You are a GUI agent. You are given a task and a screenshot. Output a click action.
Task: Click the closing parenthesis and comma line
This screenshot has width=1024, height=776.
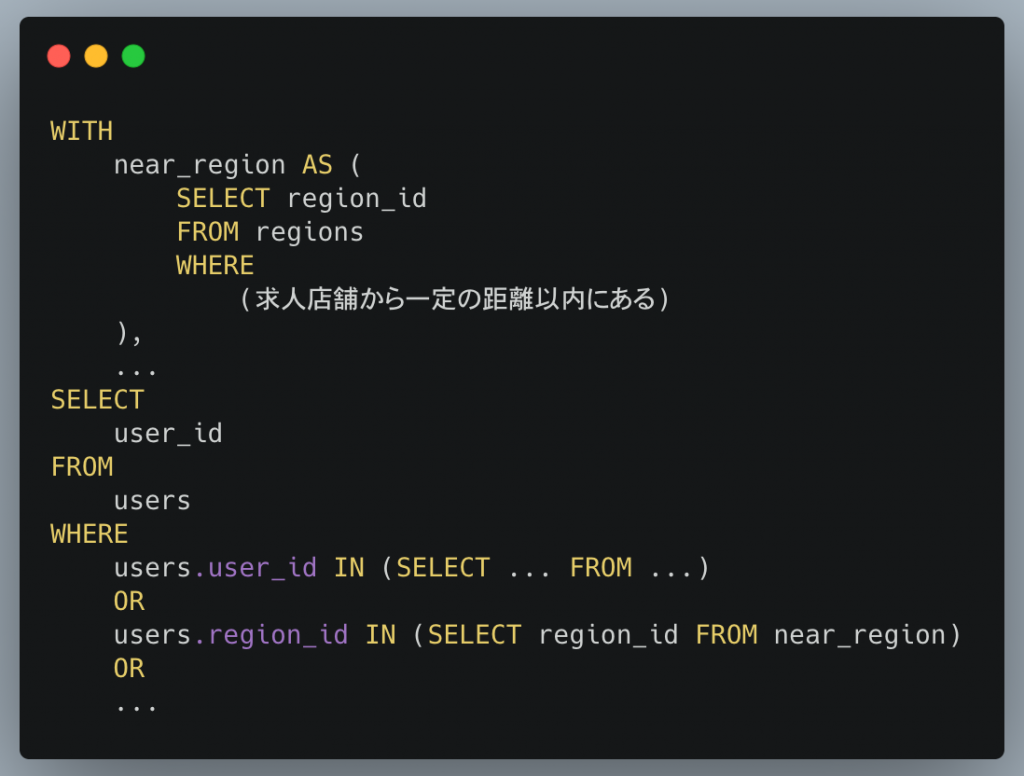[129, 333]
